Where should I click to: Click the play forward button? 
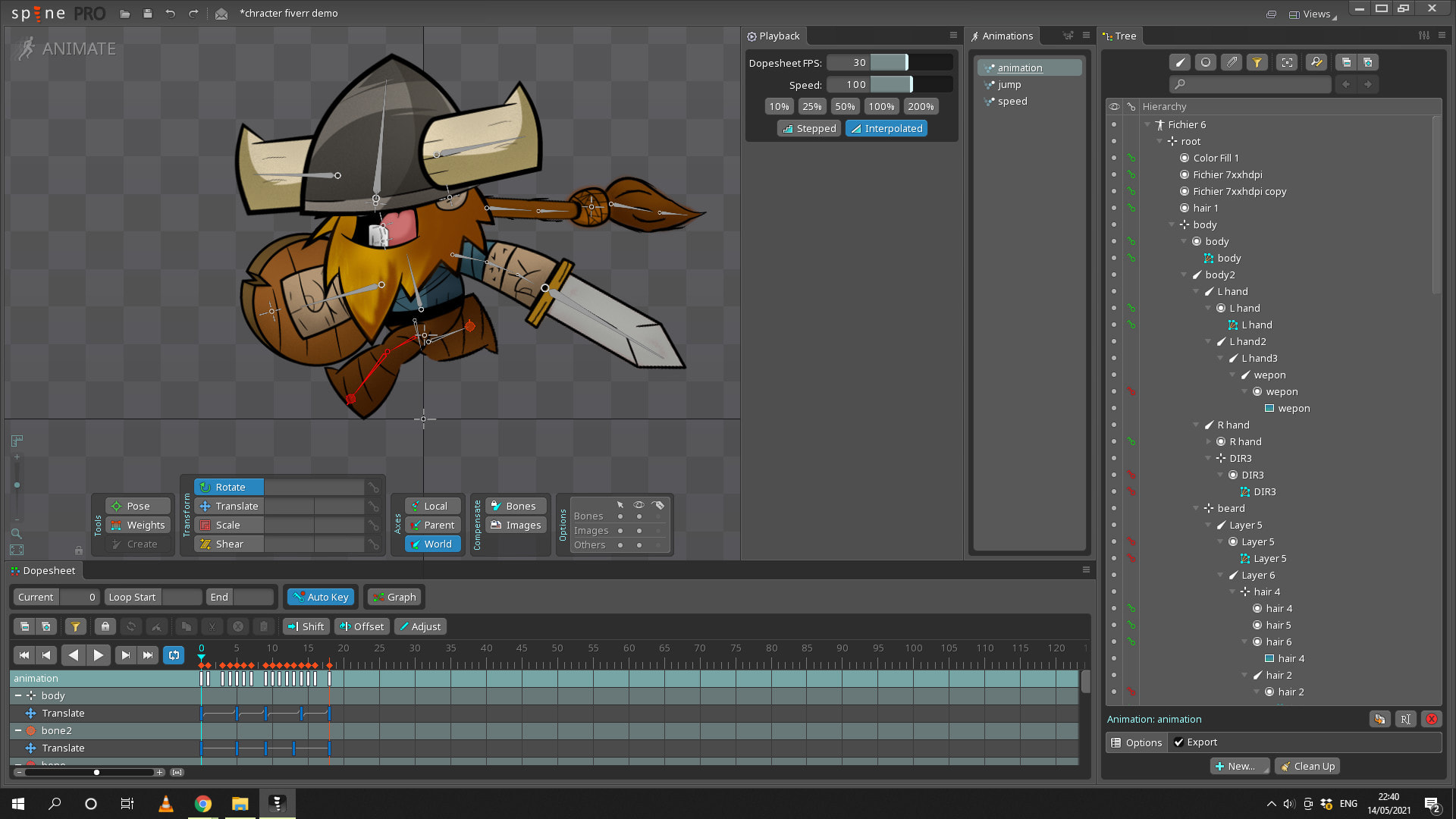[x=99, y=654]
